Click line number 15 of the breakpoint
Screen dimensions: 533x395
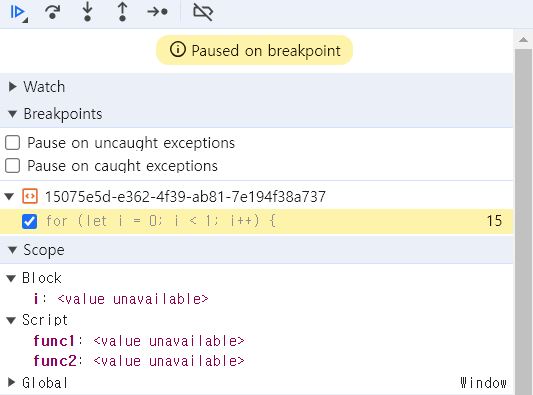click(494, 221)
